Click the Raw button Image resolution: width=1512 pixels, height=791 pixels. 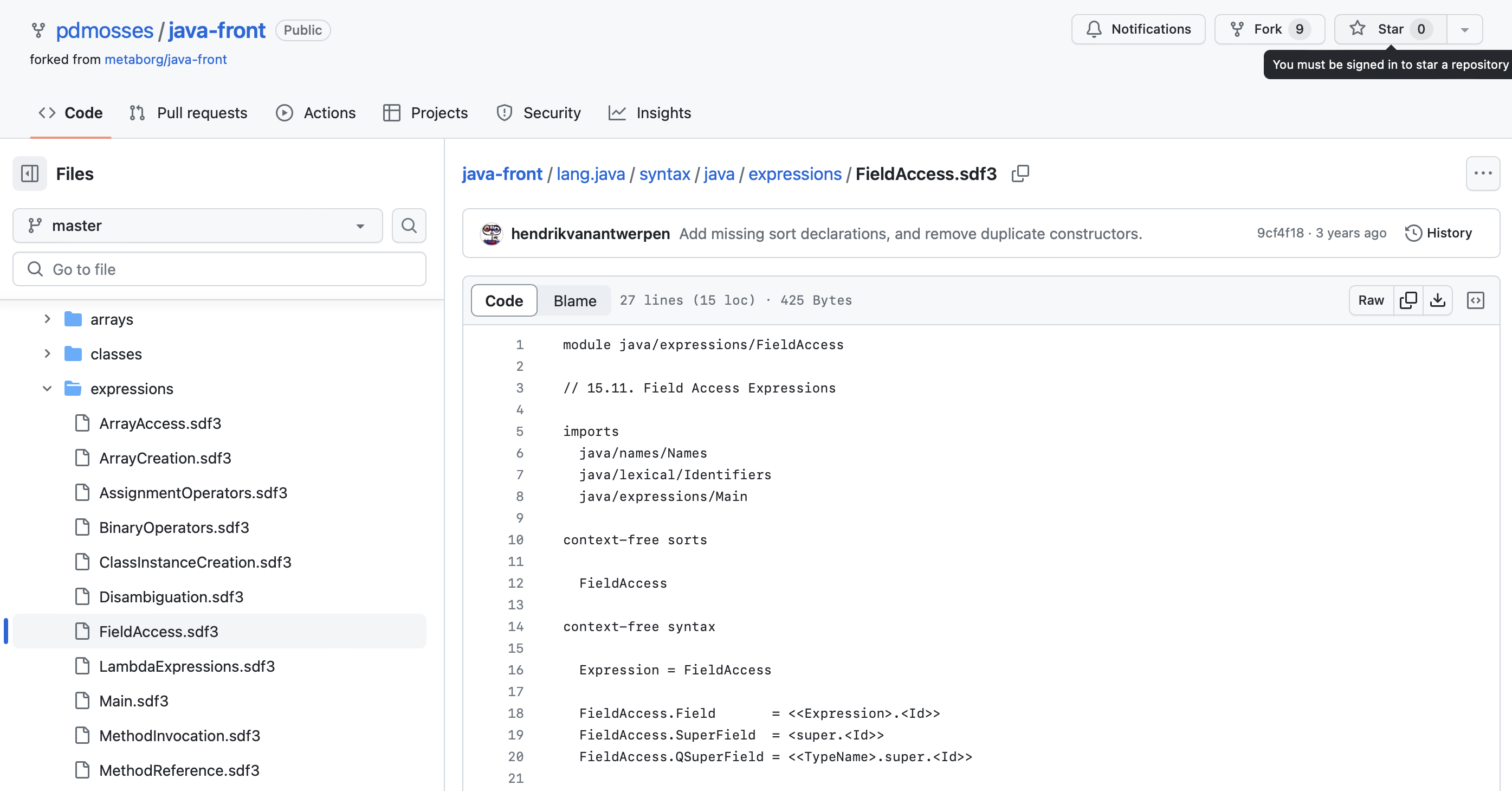tap(1371, 301)
